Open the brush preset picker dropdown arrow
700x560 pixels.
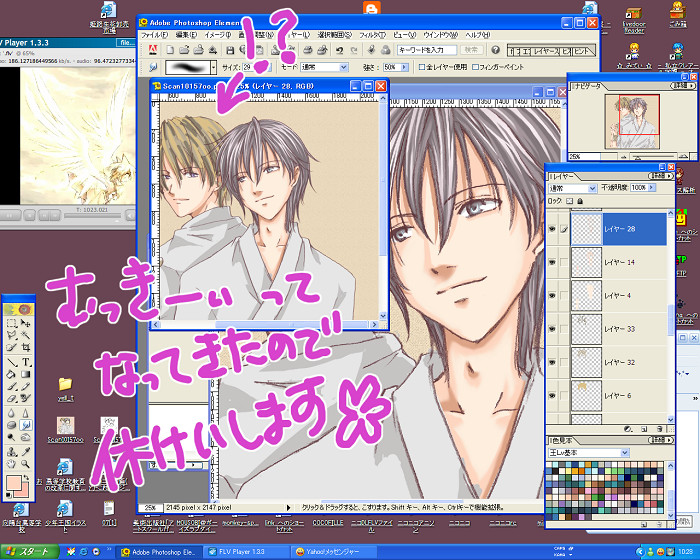pyautogui.click(x=213, y=67)
